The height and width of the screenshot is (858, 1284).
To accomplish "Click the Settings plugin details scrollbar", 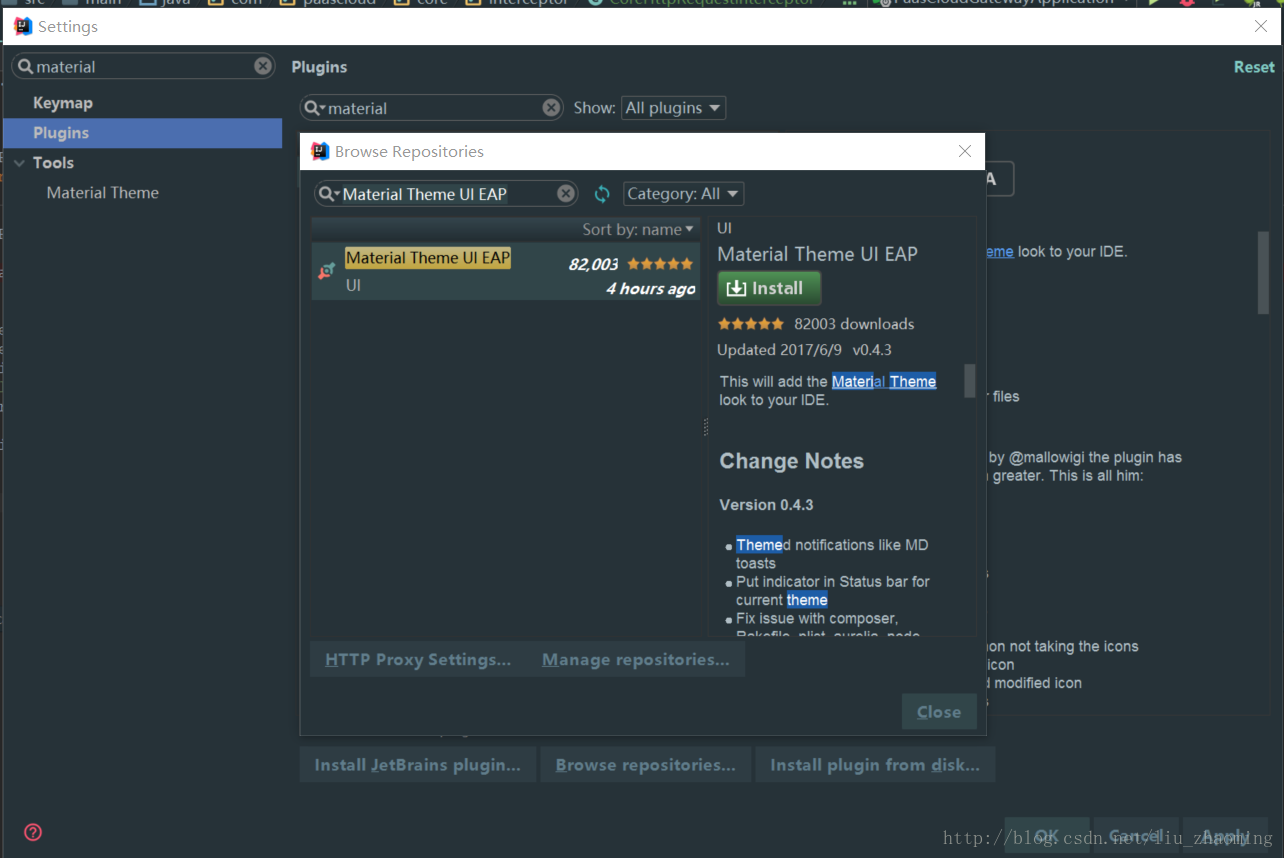I will point(1263,273).
